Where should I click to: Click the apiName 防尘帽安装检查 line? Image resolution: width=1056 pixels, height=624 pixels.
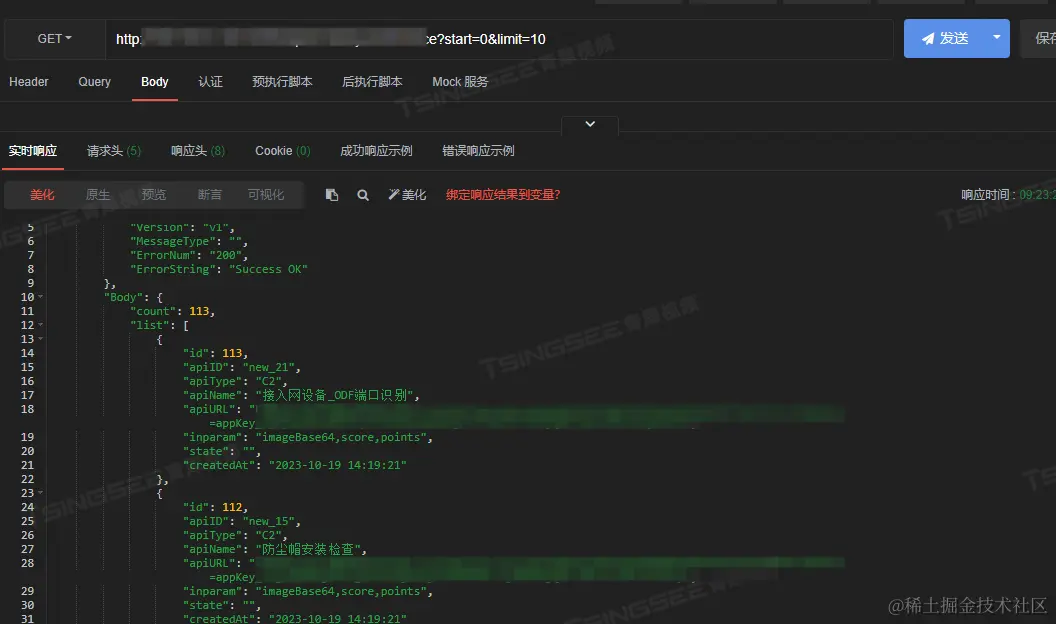point(275,549)
